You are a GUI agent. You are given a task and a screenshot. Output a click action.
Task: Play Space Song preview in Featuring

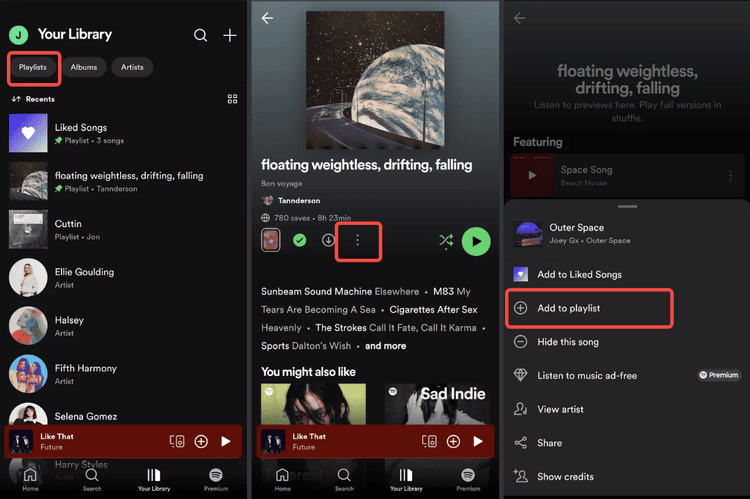coord(532,176)
